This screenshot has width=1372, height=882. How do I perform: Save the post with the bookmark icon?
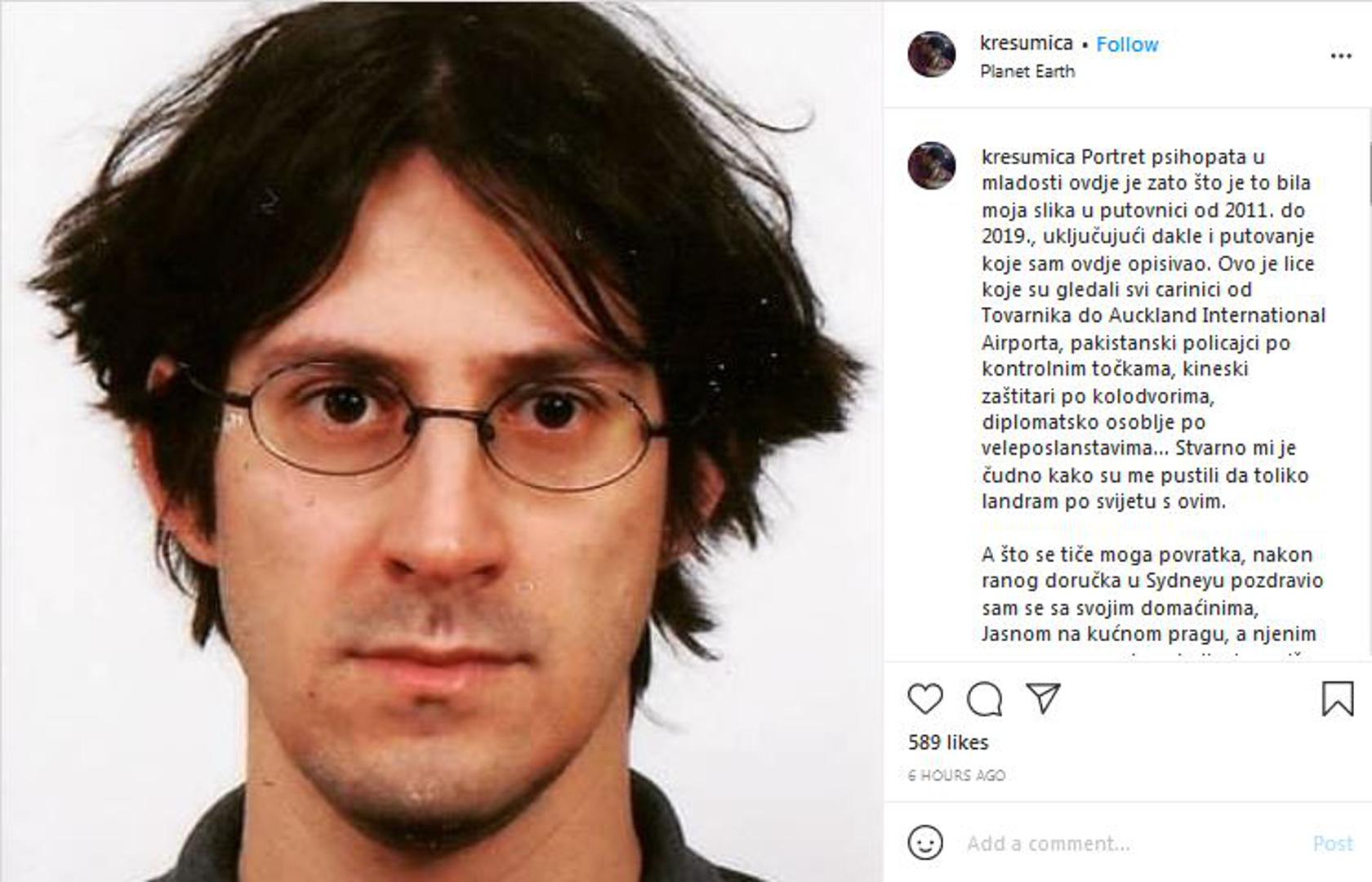tap(1338, 699)
